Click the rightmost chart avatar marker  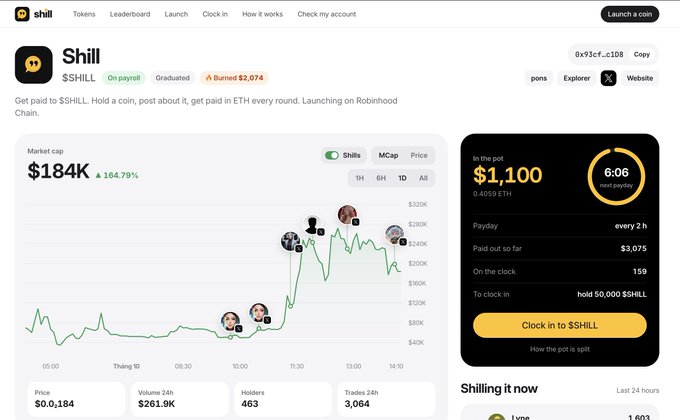coord(395,235)
